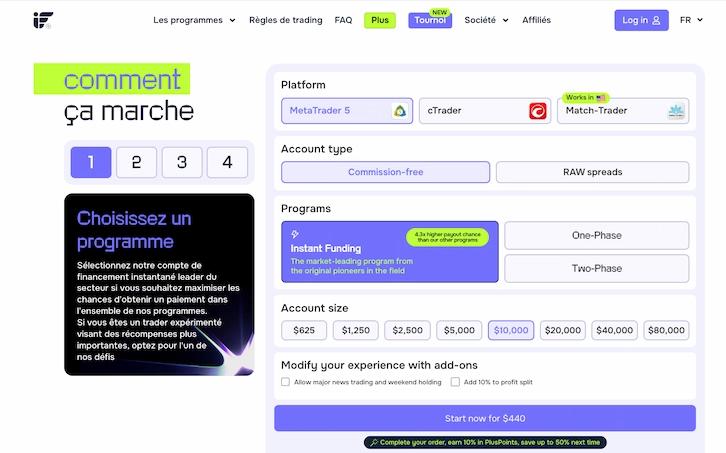Open Règles de trading page
The width and height of the screenshot is (726, 453).
pos(286,20)
